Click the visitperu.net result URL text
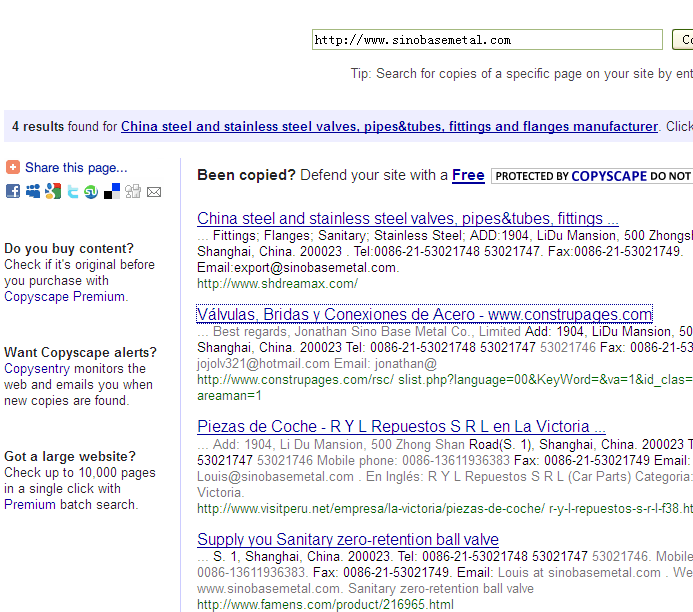 445,509
